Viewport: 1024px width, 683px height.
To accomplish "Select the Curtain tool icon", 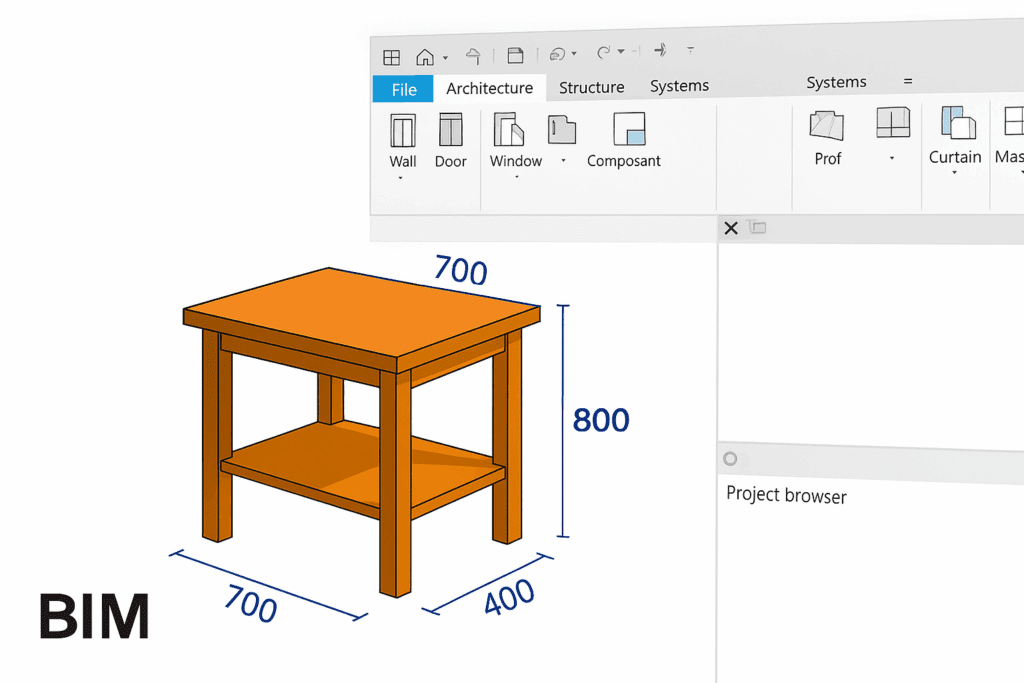I will tap(957, 124).
